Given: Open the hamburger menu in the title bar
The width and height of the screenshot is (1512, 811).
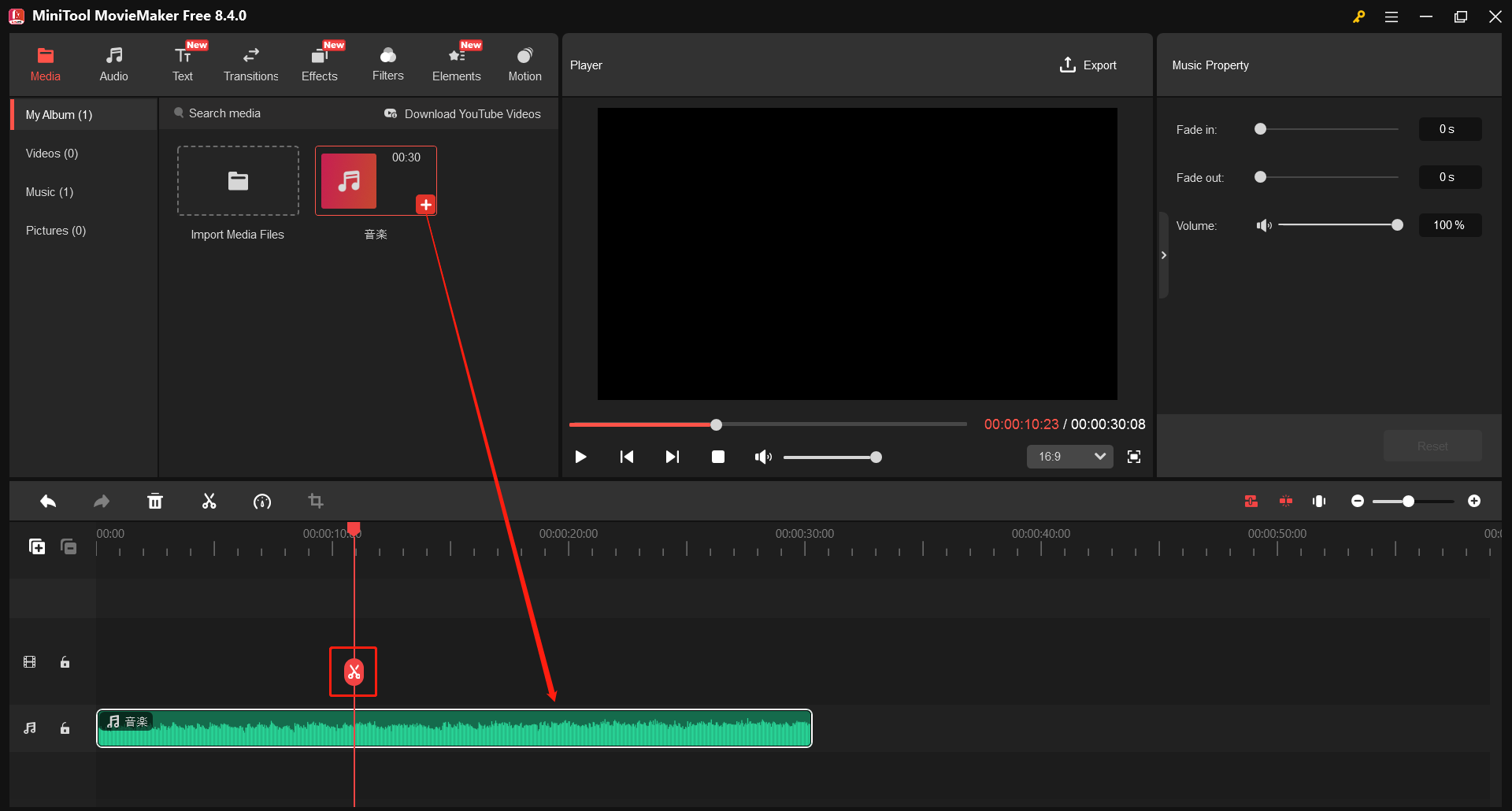Looking at the screenshot, I should tap(1392, 16).
